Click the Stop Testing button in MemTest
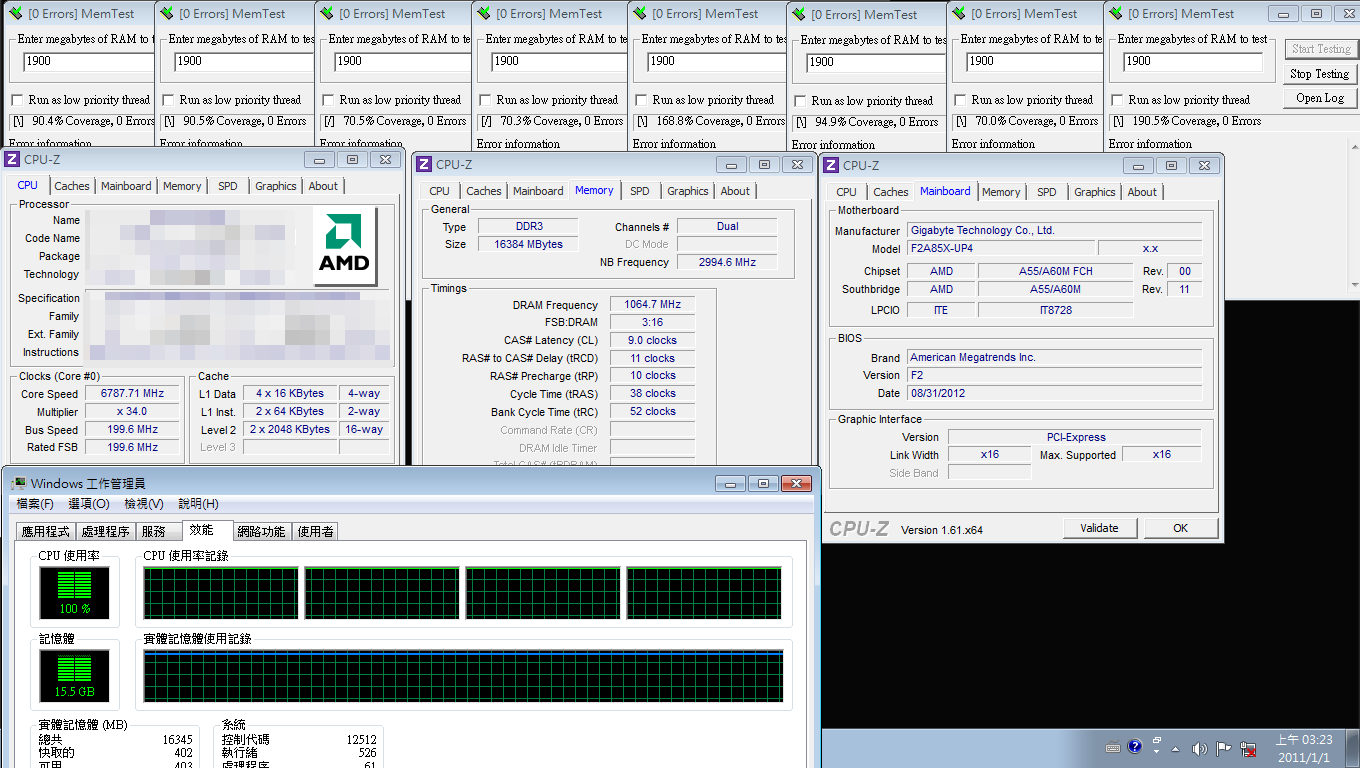Screen dimensions: 1360x768 pyautogui.click(x=1320, y=74)
